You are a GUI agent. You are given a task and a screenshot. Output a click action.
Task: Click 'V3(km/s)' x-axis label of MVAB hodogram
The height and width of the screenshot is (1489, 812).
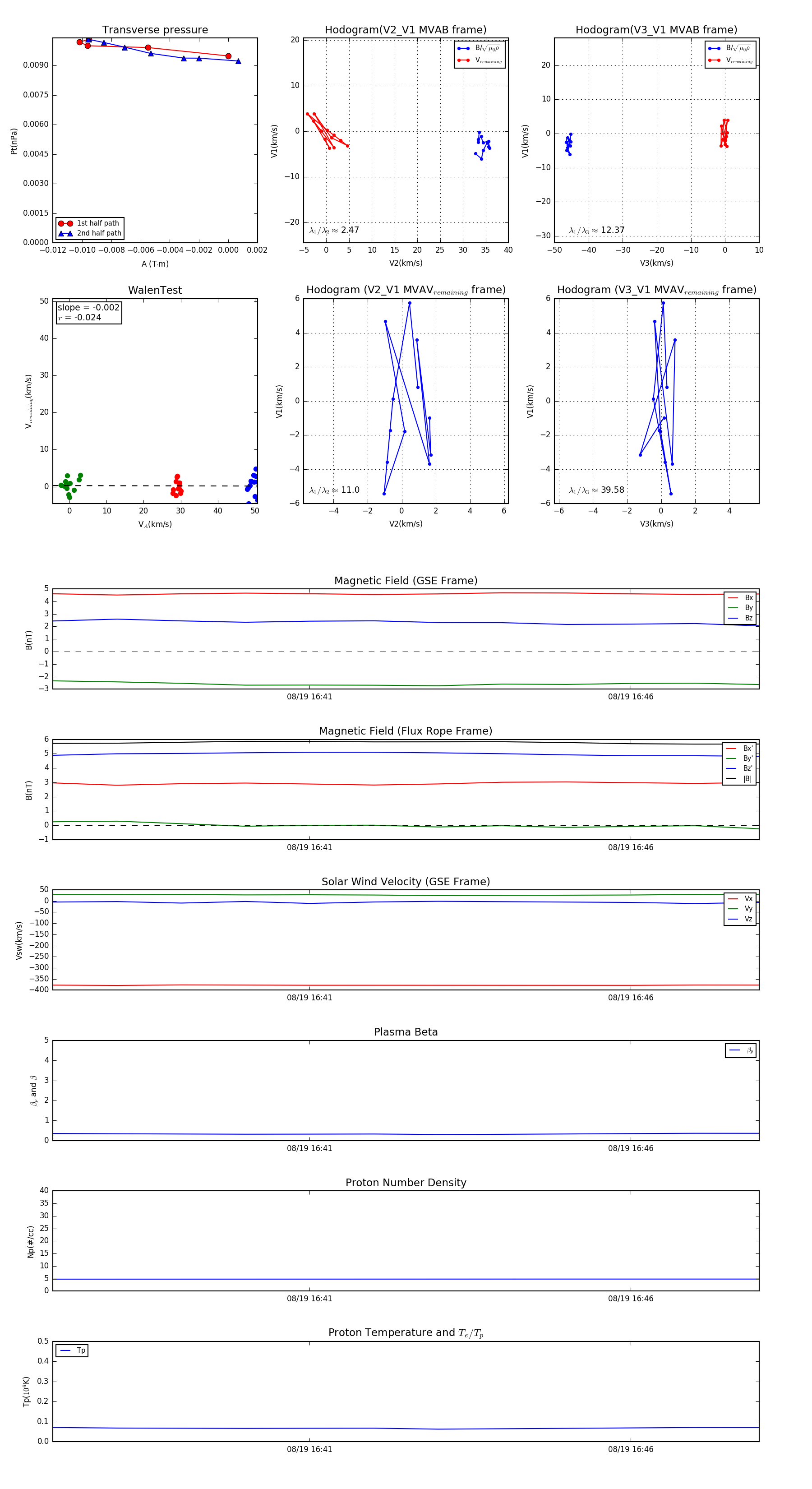click(656, 264)
